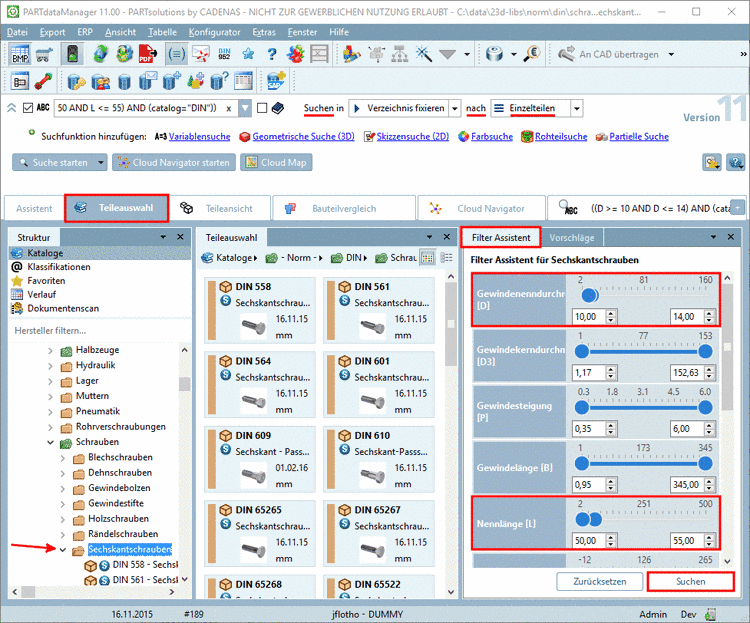Screen dimensions: 750x623
Task: Open the Geometrische Suche (3D) link
Action: [303, 136]
